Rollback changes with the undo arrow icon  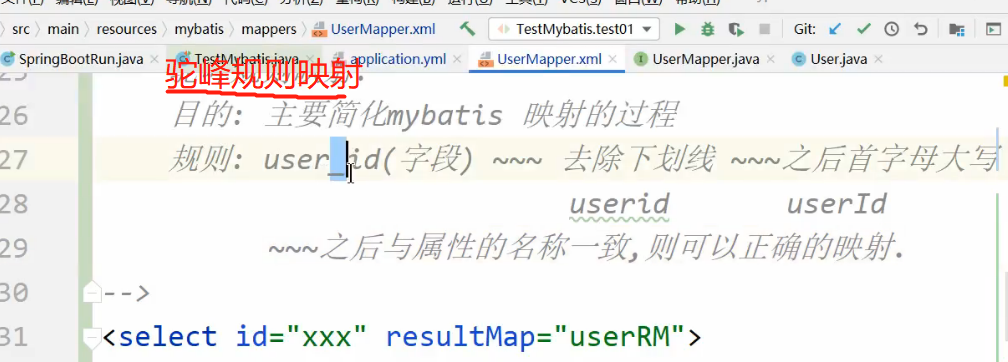921,29
